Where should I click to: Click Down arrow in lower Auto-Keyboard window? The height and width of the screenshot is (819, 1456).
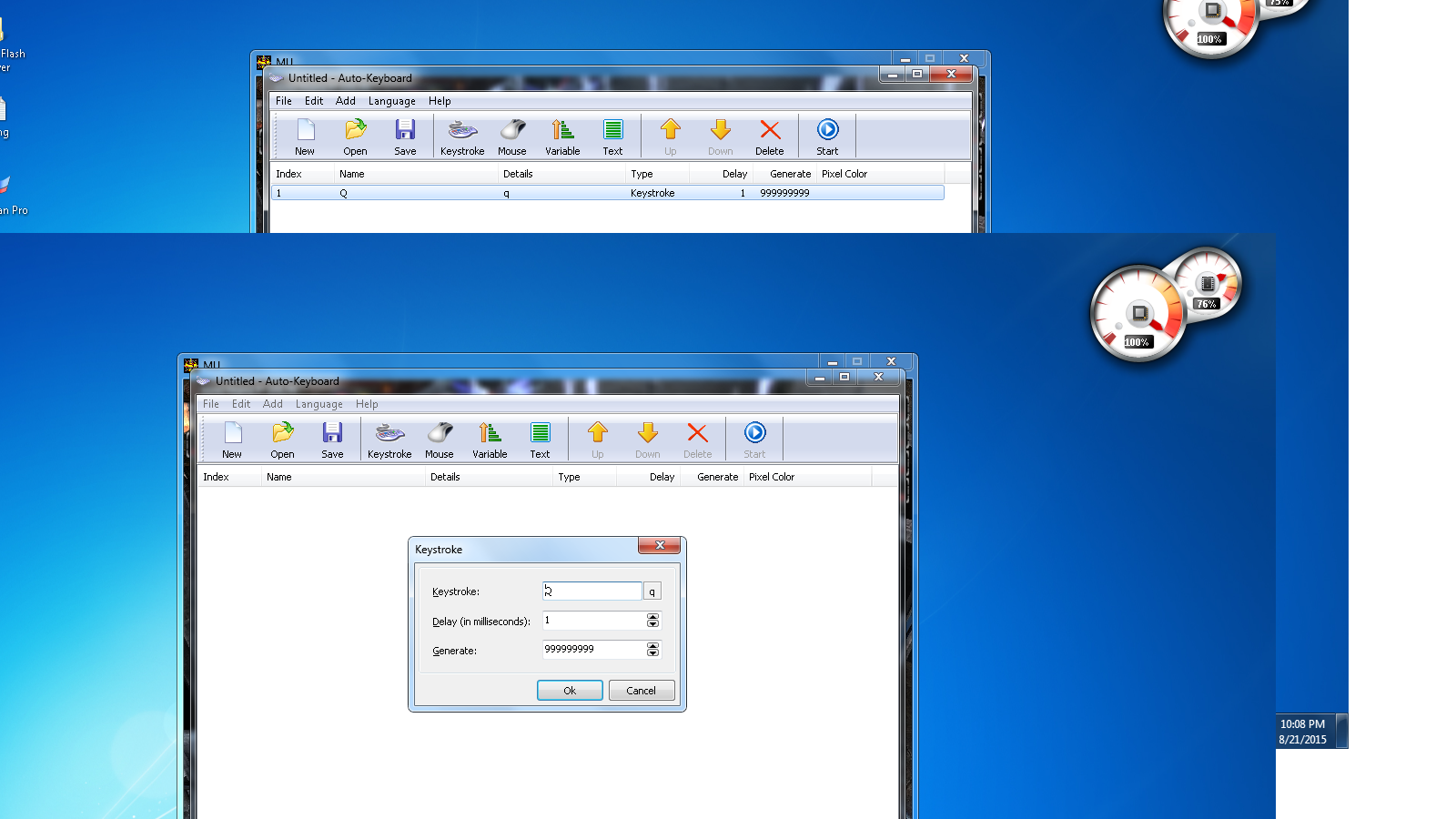tap(647, 440)
